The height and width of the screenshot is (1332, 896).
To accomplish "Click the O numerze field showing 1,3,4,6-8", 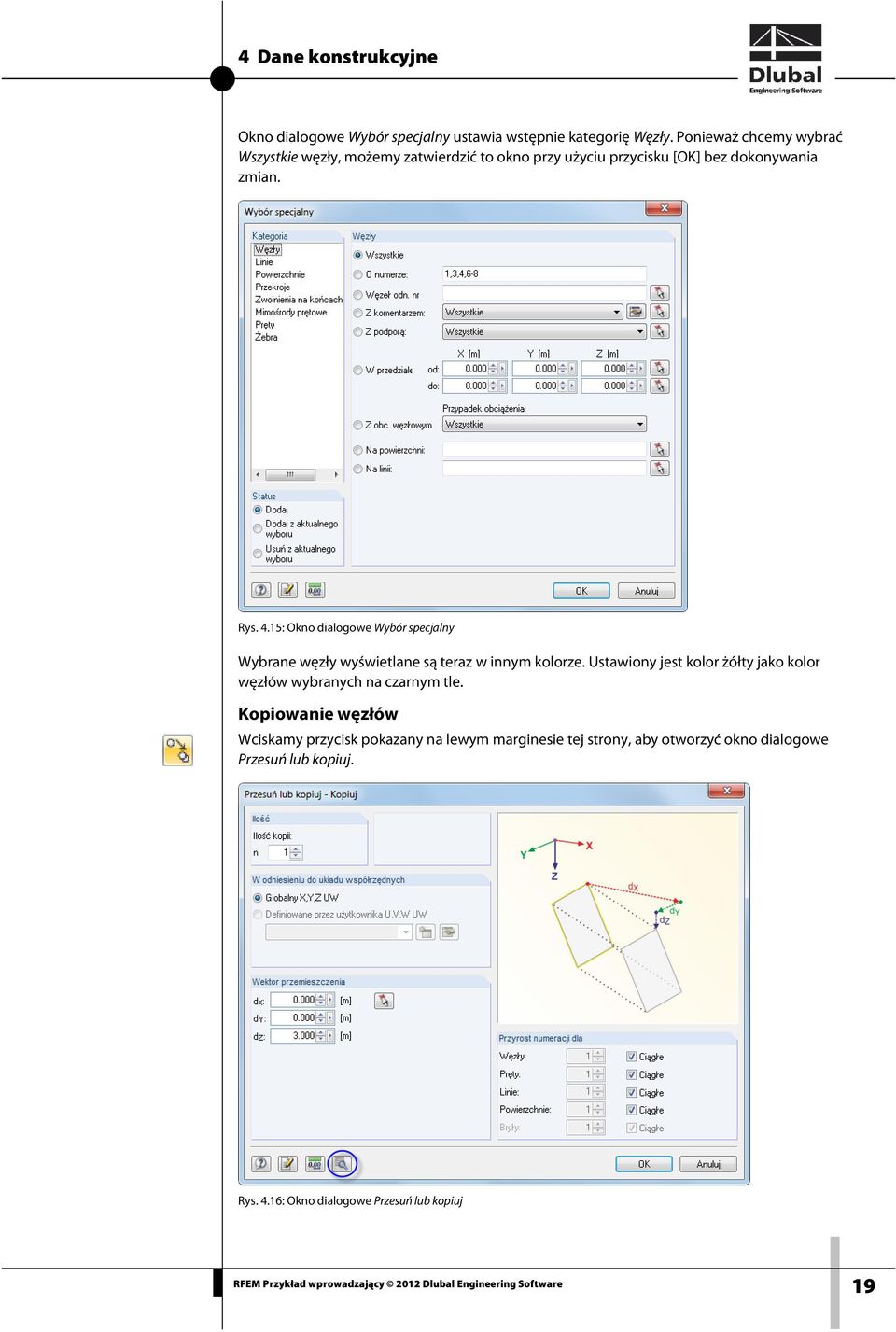I will point(544,273).
